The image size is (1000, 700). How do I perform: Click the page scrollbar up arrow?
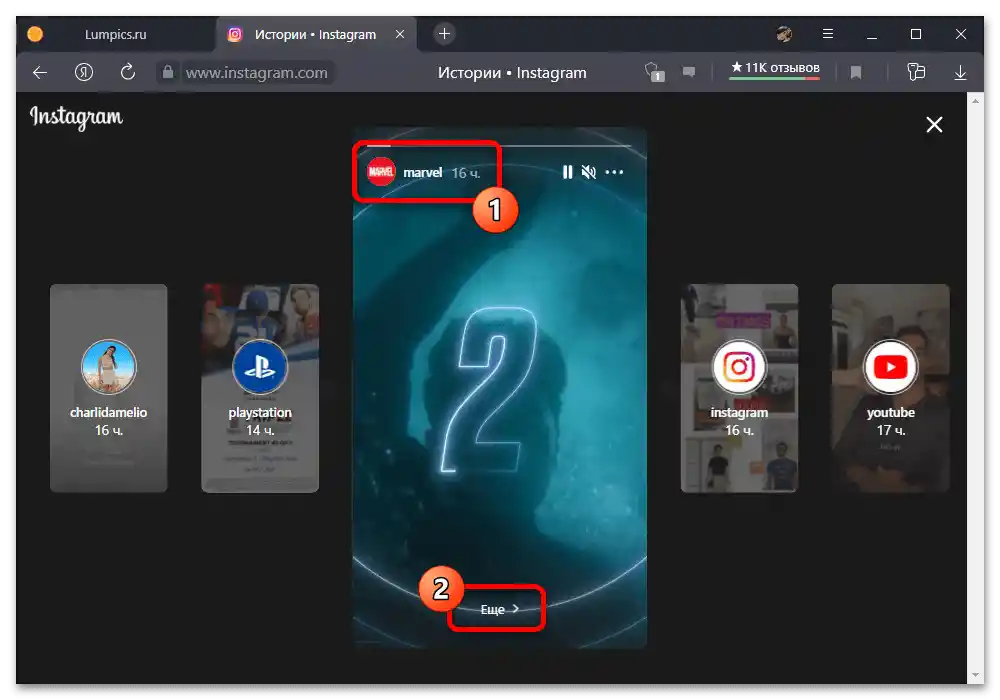974,101
